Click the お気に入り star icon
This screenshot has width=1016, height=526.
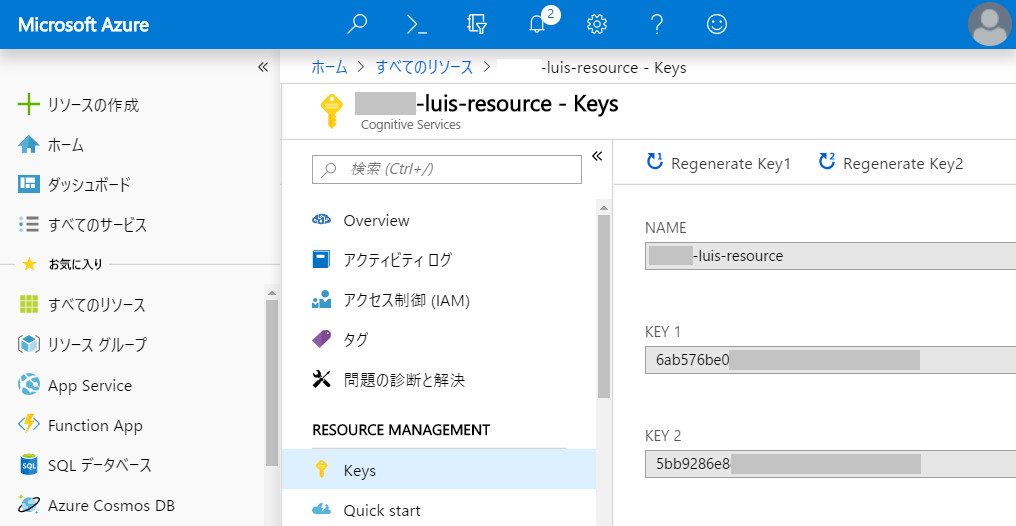(x=29, y=264)
